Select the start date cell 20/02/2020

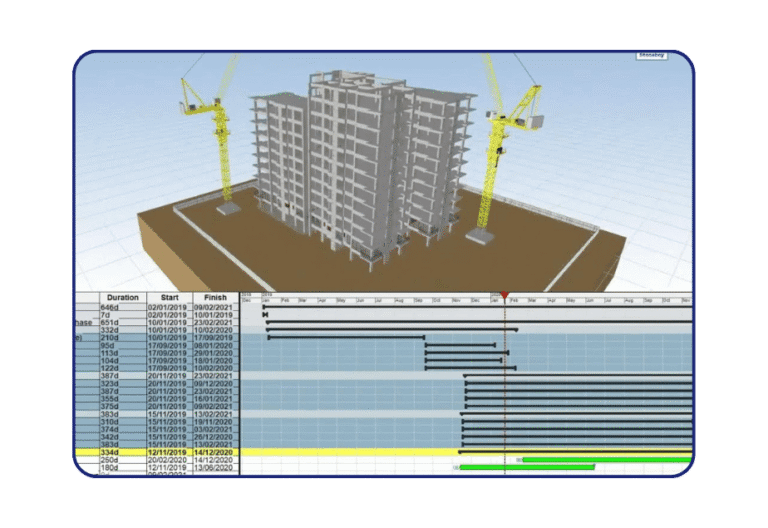[x=169, y=460]
